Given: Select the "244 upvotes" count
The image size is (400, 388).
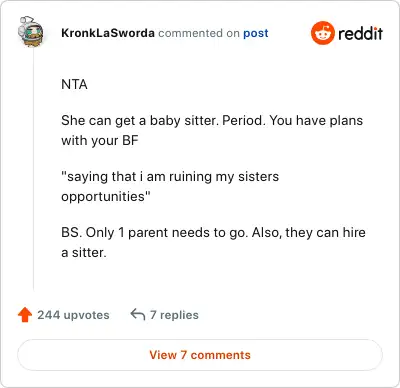Looking at the screenshot, I should [73, 315].
